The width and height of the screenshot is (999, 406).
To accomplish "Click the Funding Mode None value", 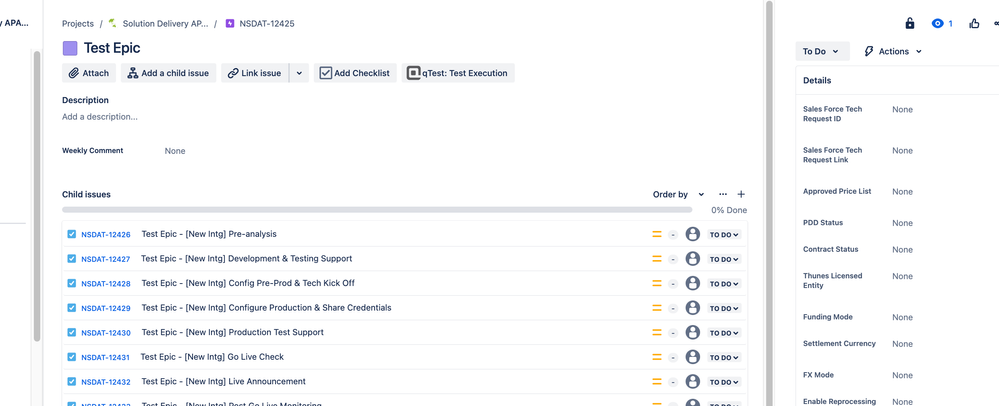I will click(902, 317).
